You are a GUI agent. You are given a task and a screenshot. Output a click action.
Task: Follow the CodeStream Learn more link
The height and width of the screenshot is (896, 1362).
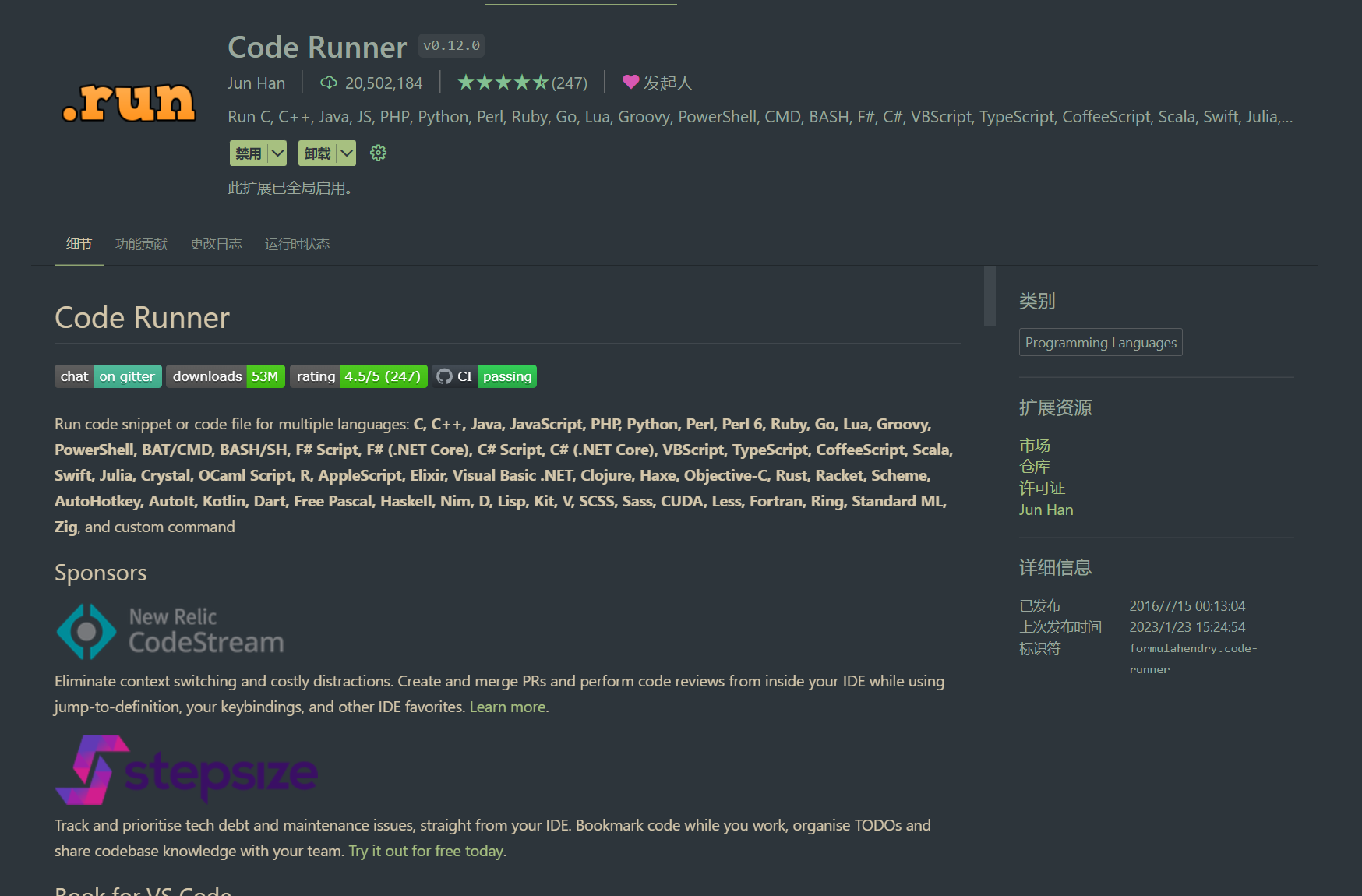pyautogui.click(x=507, y=707)
